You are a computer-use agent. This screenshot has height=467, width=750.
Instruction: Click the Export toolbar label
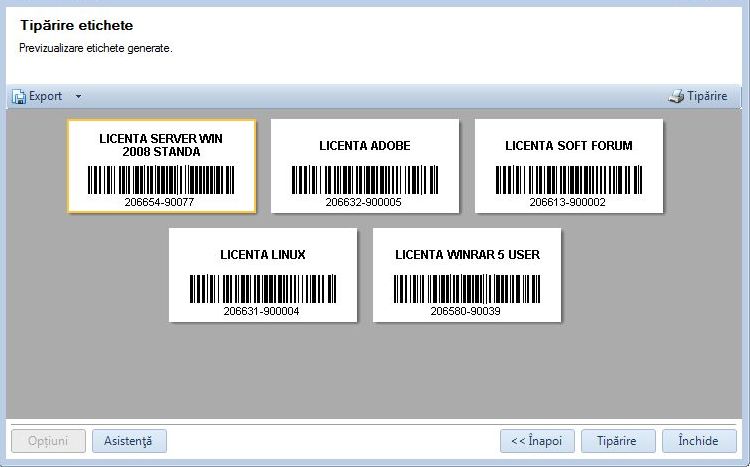tap(45, 96)
